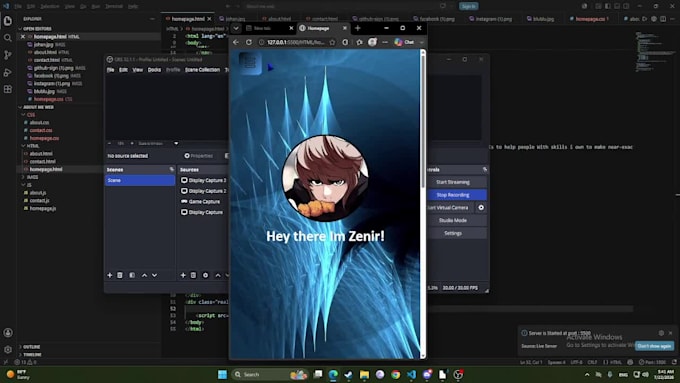Reload the browser page
Image resolution: width=680 pixels, height=383 pixels.
(248, 42)
